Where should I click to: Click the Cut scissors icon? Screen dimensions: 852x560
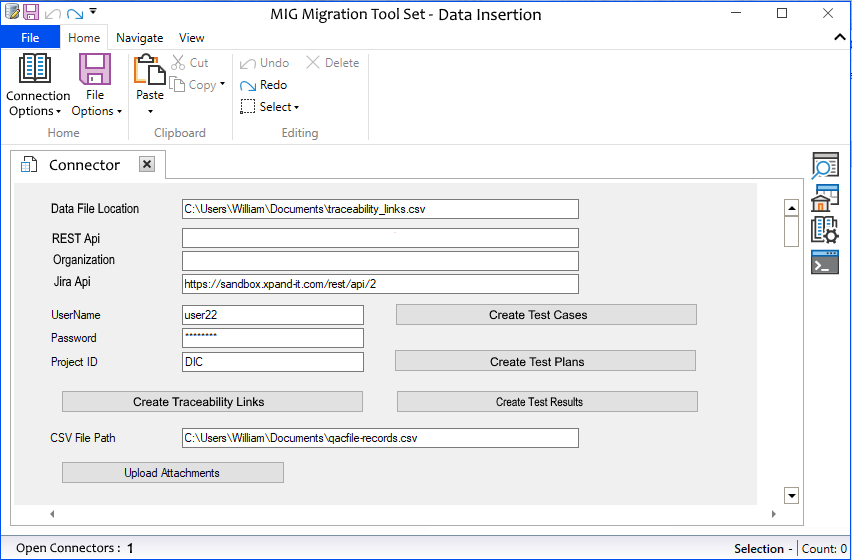coord(178,62)
